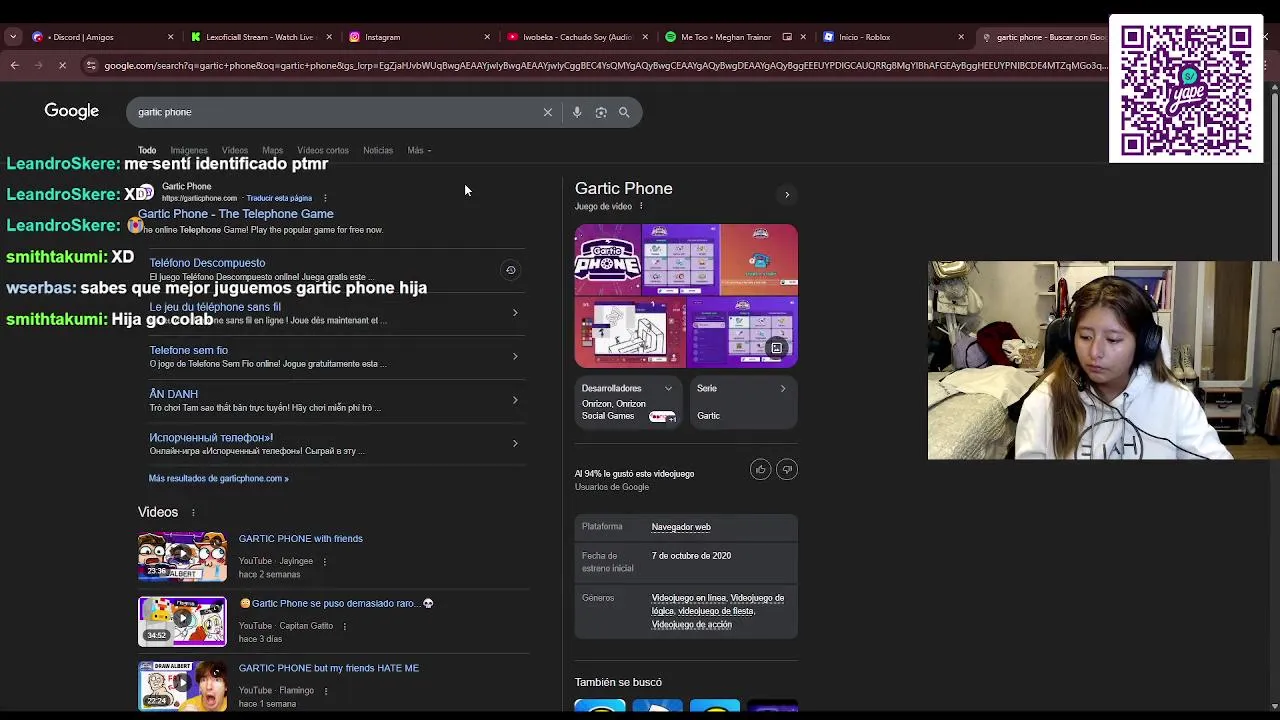Open options for the Capitan Gatito video

coord(344,626)
